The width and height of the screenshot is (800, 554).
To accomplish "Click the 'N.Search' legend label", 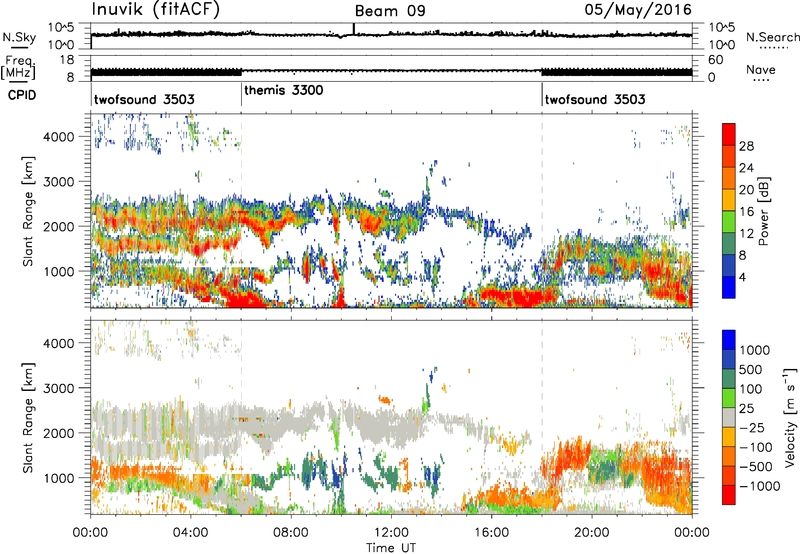I will pyautogui.click(x=772, y=37).
